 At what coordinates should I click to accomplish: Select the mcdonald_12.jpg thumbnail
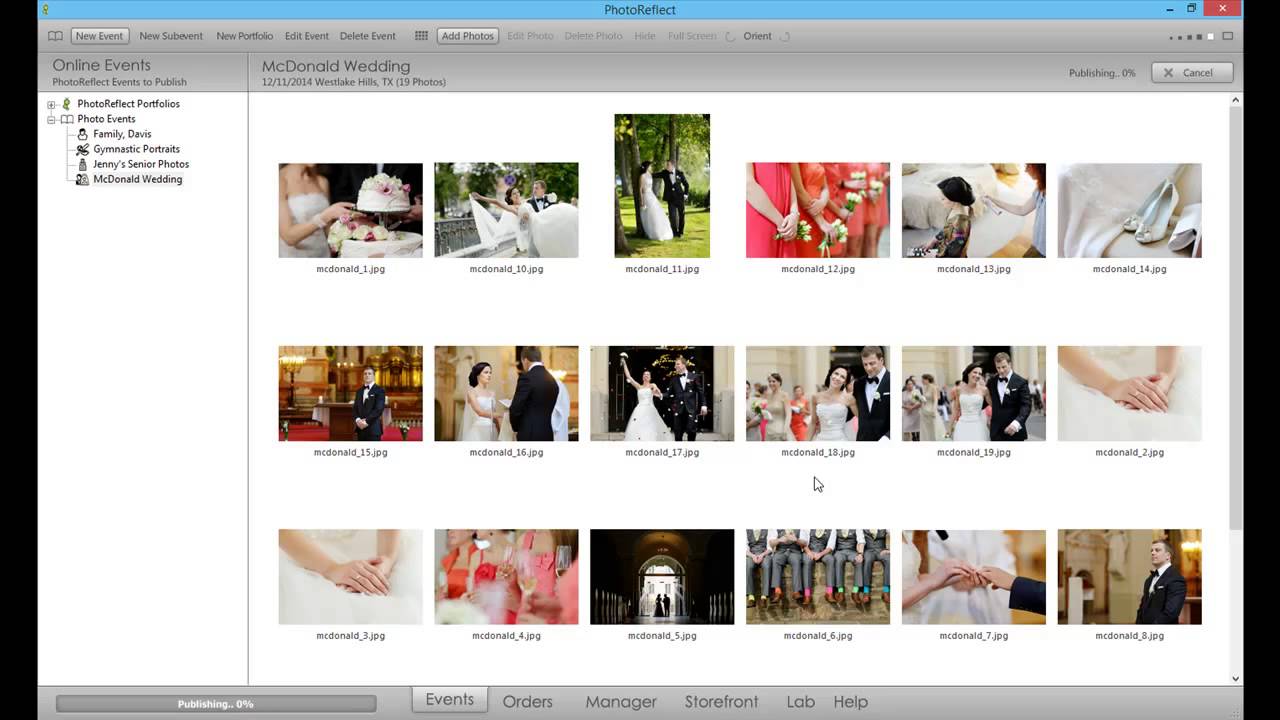[818, 211]
